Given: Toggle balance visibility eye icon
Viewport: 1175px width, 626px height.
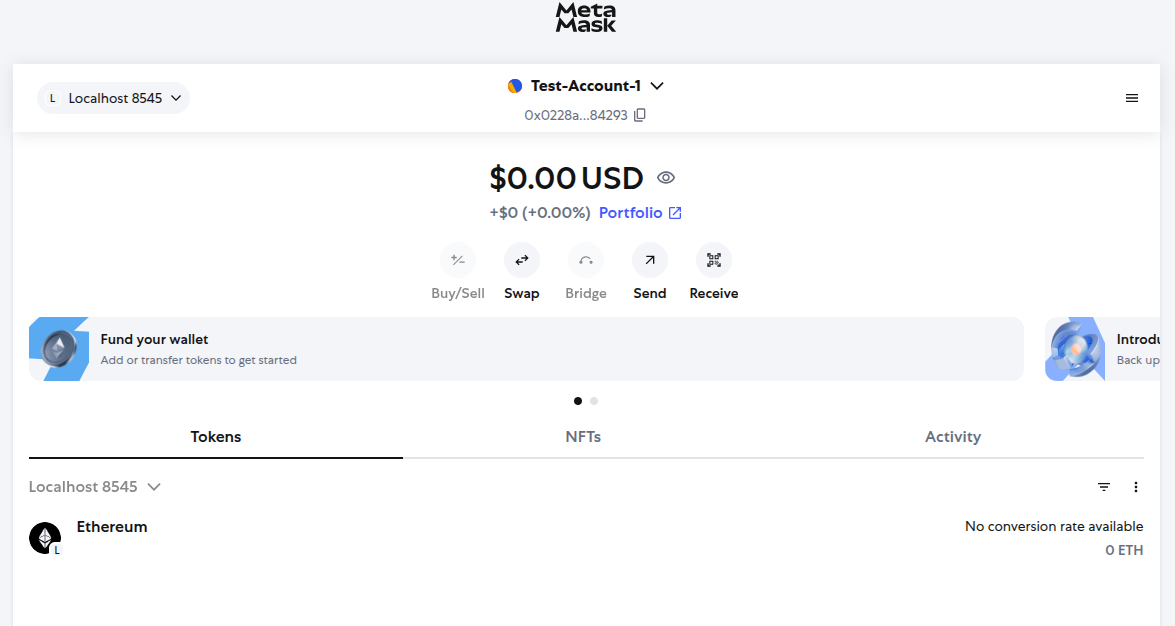Looking at the screenshot, I should click(x=665, y=178).
